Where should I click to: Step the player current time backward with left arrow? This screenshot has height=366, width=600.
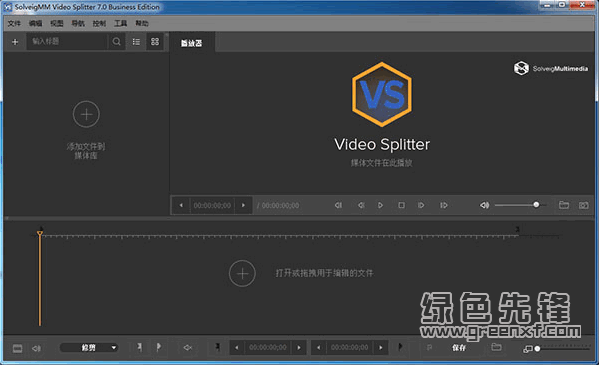tap(181, 205)
